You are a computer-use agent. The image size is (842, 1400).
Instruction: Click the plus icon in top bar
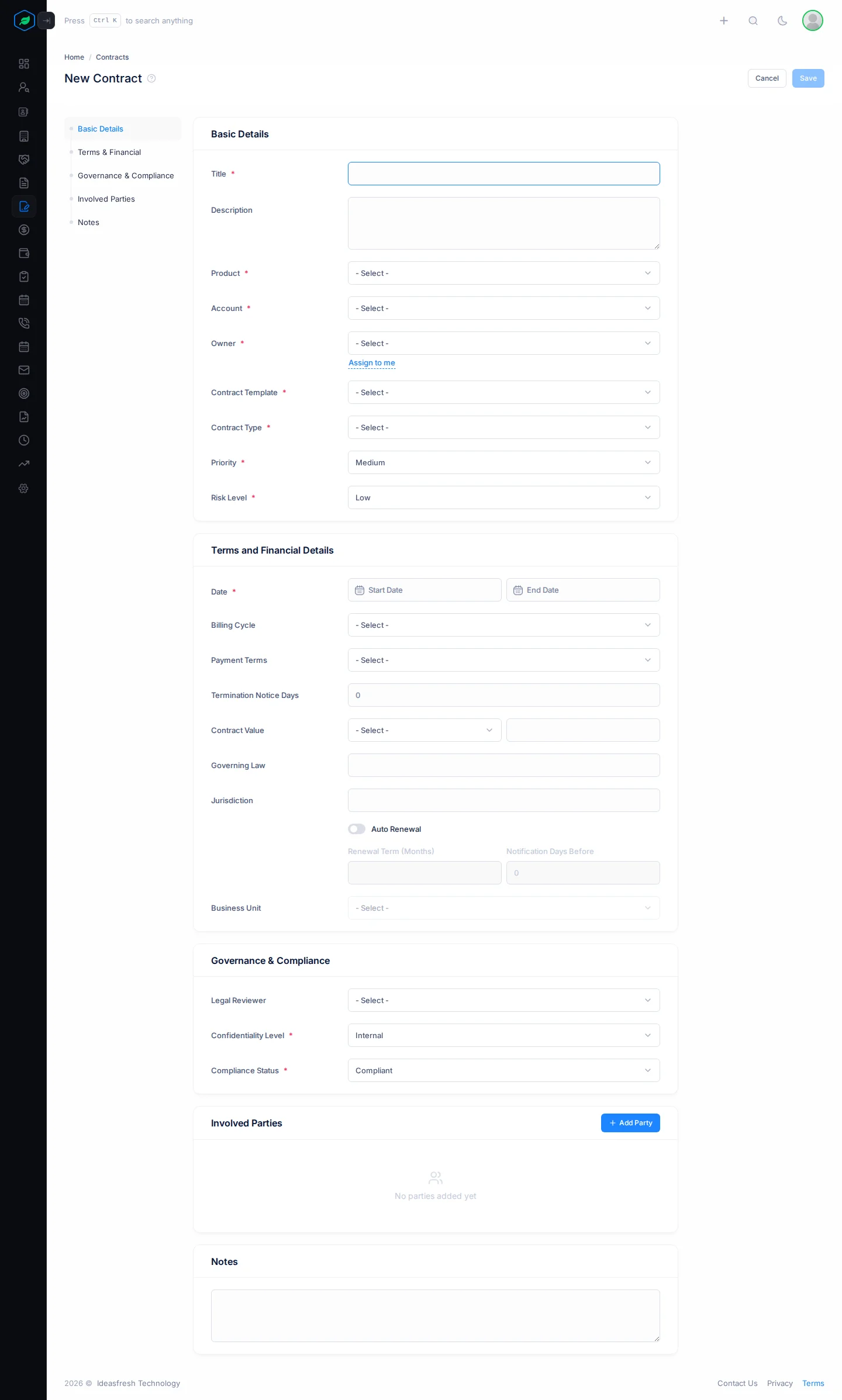(724, 21)
